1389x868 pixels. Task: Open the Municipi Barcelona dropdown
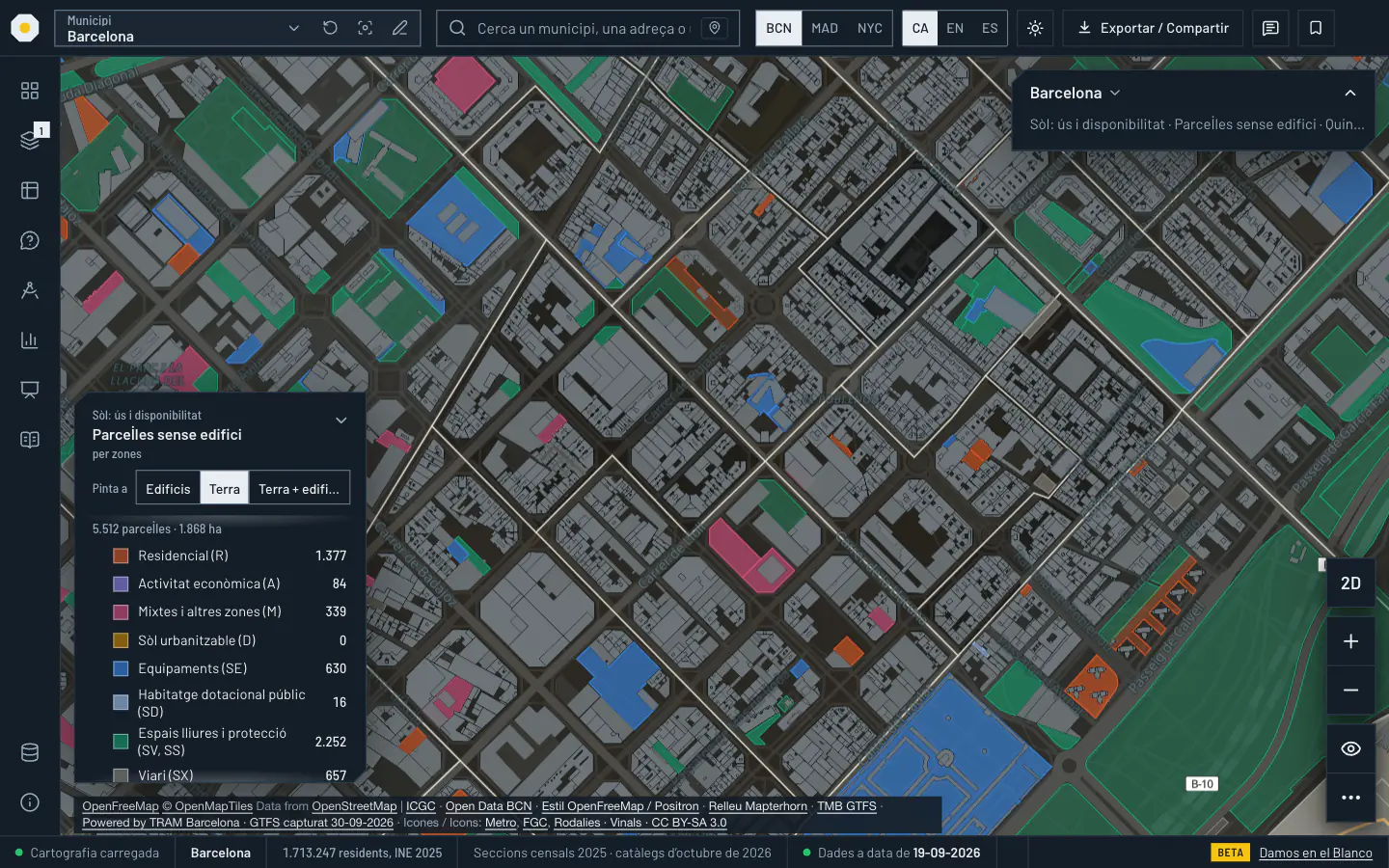pyautogui.click(x=182, y=28)
